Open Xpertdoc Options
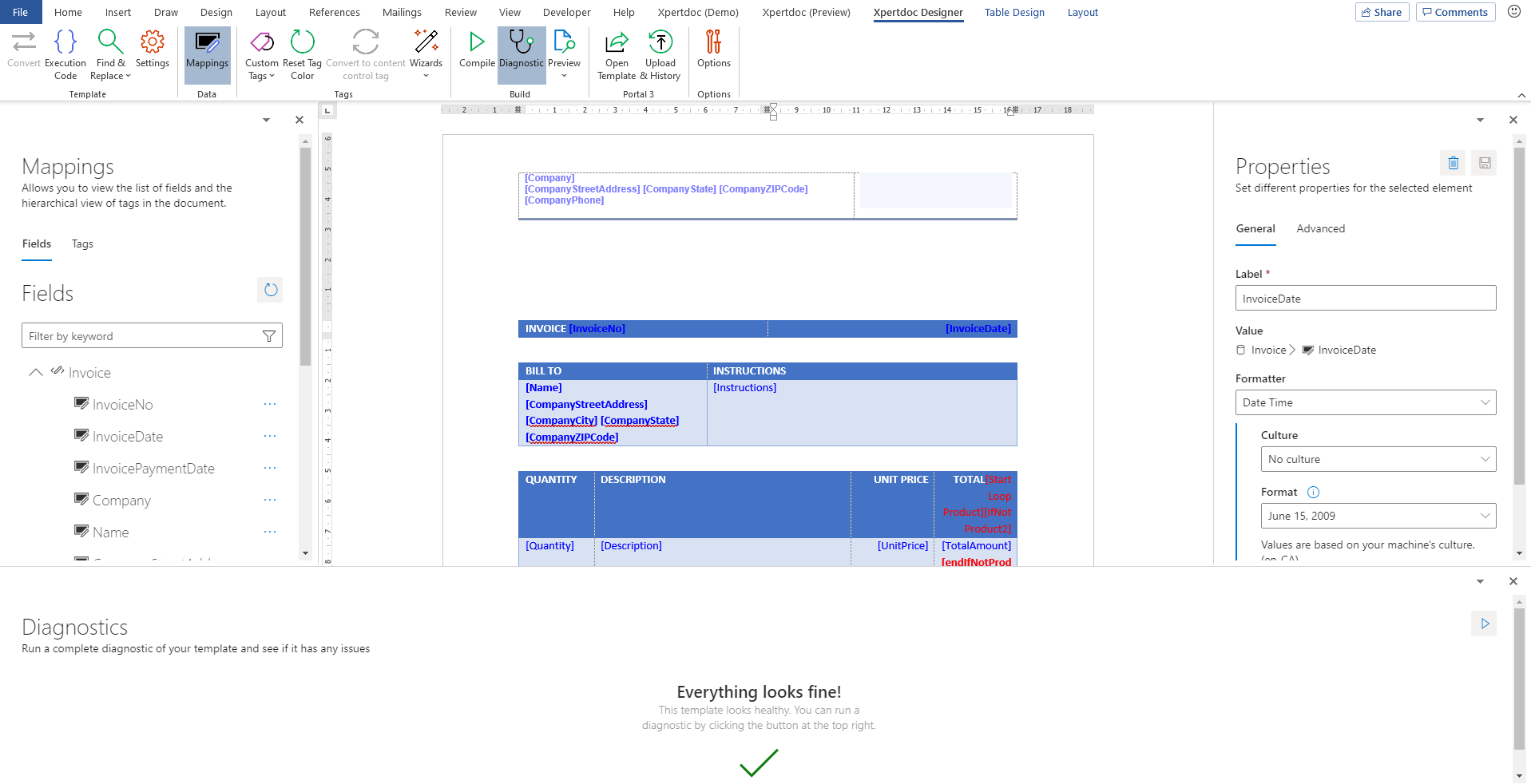 (x=713, y=49)
